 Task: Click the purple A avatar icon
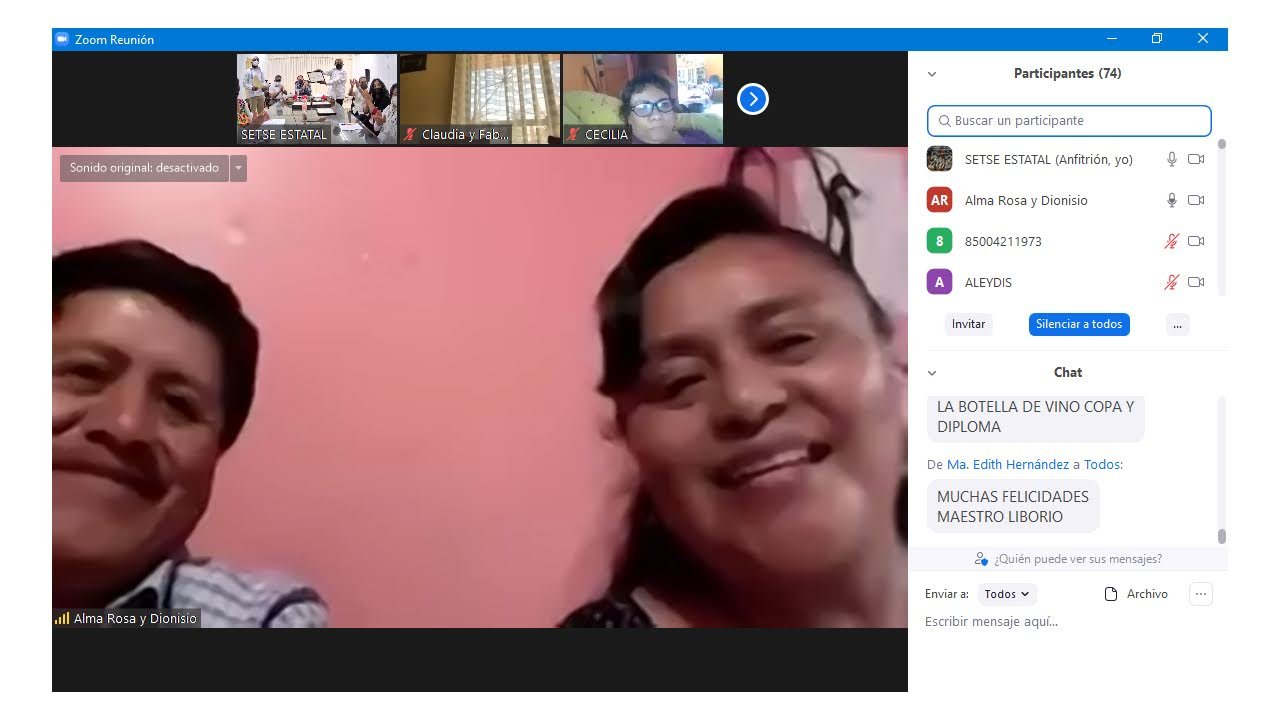click(x=939, y=282)
